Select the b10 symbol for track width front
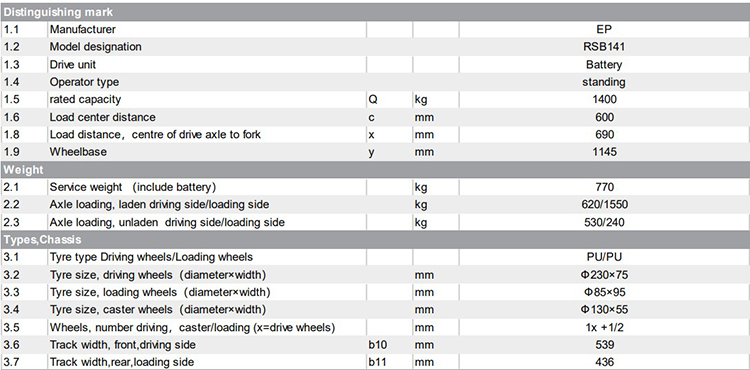750x370 pixels. [377, 345]
